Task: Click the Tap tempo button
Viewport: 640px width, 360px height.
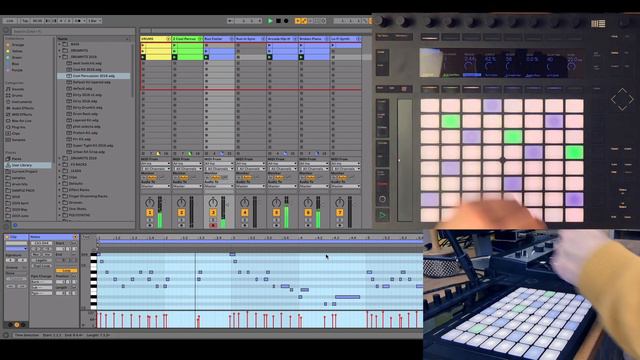Action: click(25, 20)
